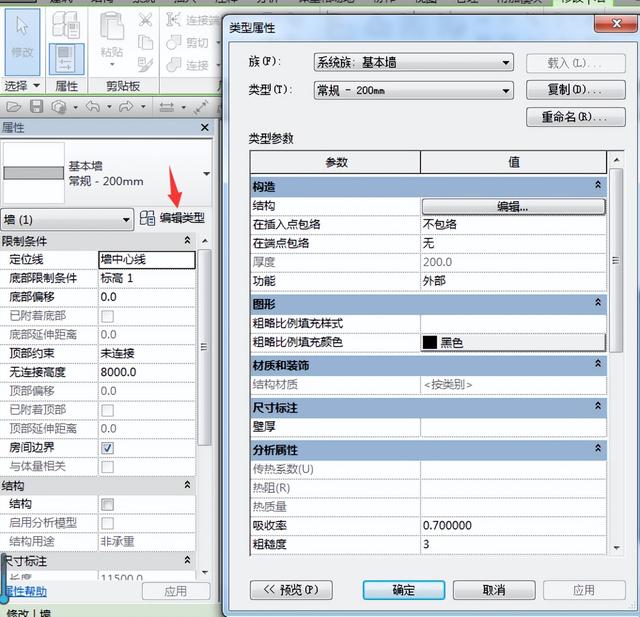Click the Save disk icon
This screenshot has width=640, height=617.
pos(36,107)
